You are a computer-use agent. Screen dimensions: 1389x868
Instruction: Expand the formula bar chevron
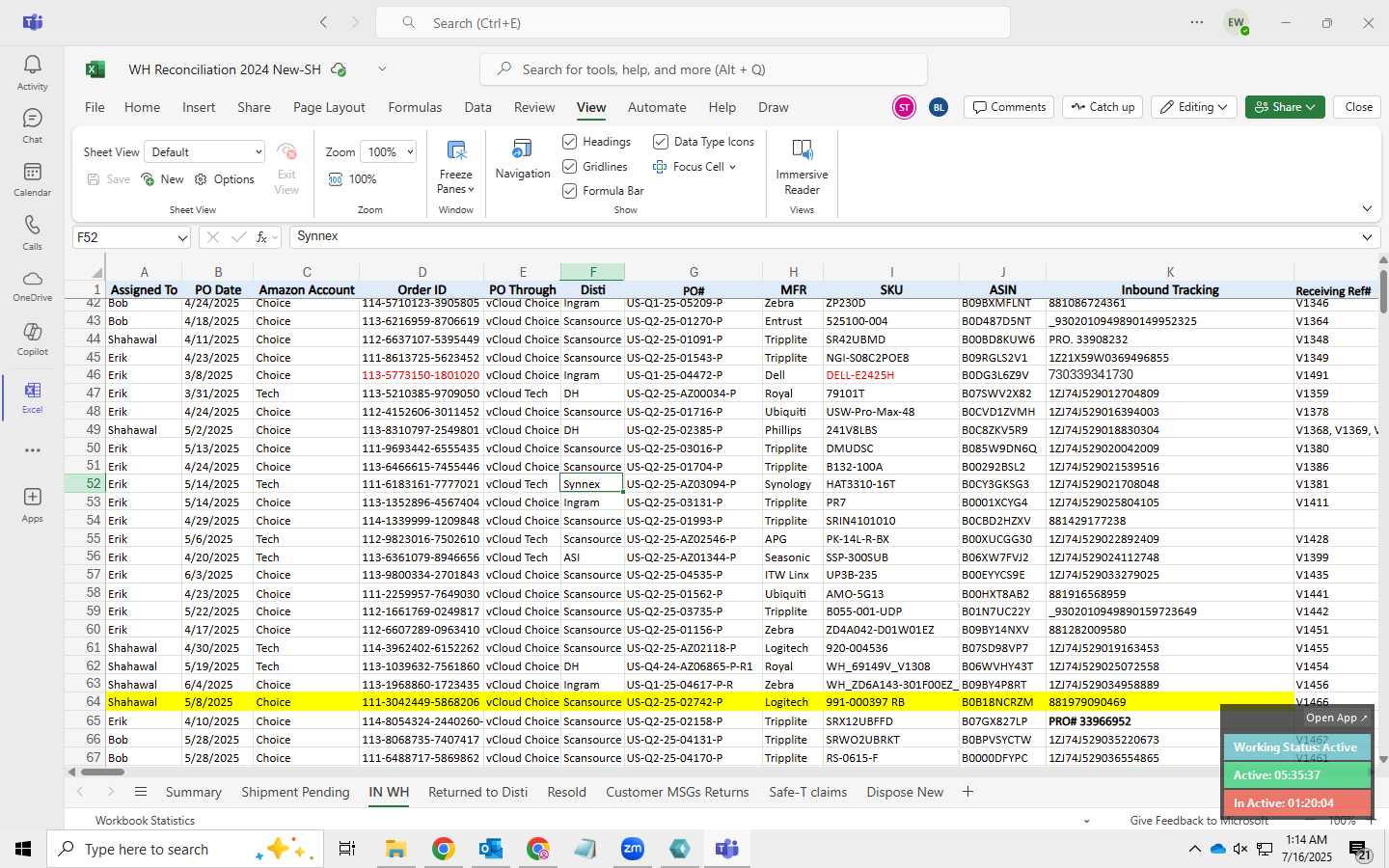[x=1367, y=237]
